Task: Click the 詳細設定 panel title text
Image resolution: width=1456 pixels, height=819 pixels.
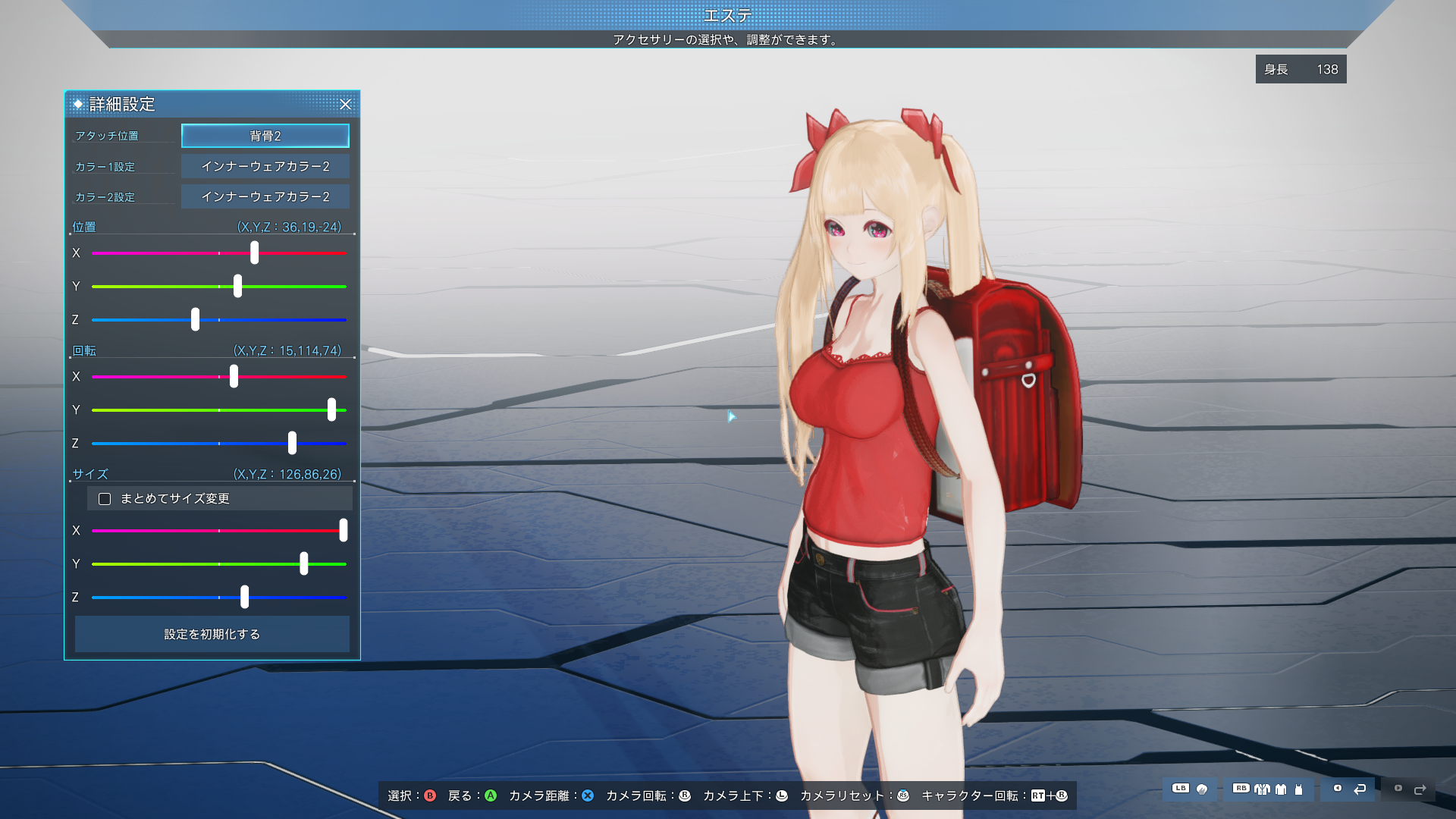Action: pos(122,104)
